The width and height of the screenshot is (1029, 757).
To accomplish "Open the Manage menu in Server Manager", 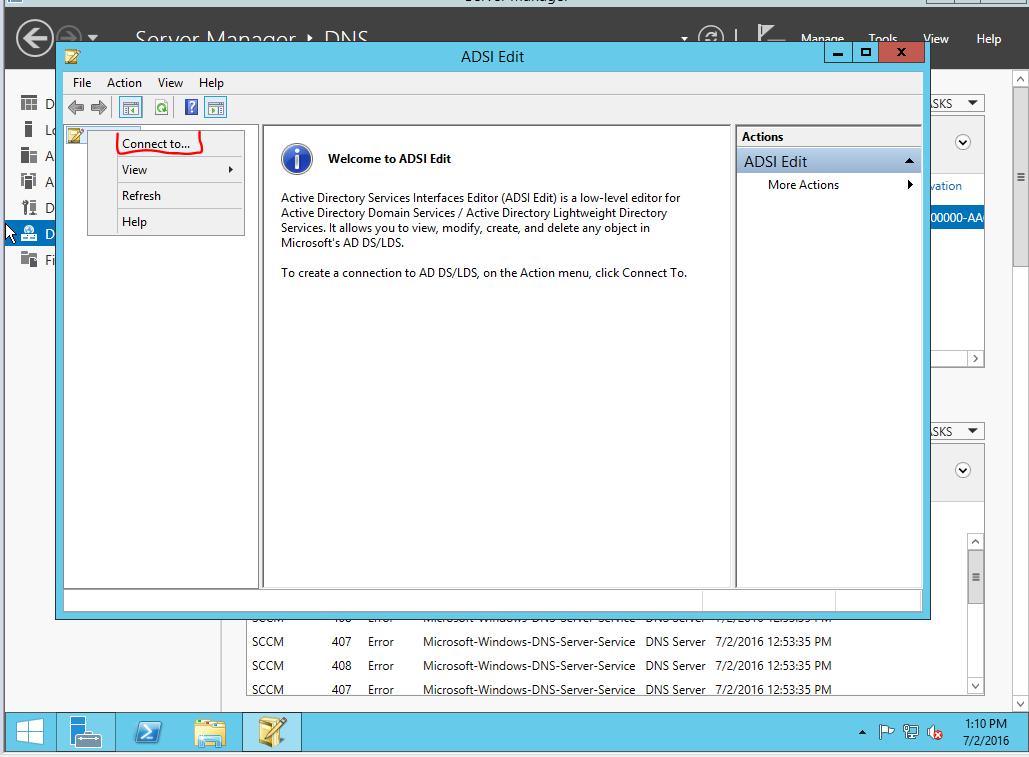I will (x=822, y=38).
